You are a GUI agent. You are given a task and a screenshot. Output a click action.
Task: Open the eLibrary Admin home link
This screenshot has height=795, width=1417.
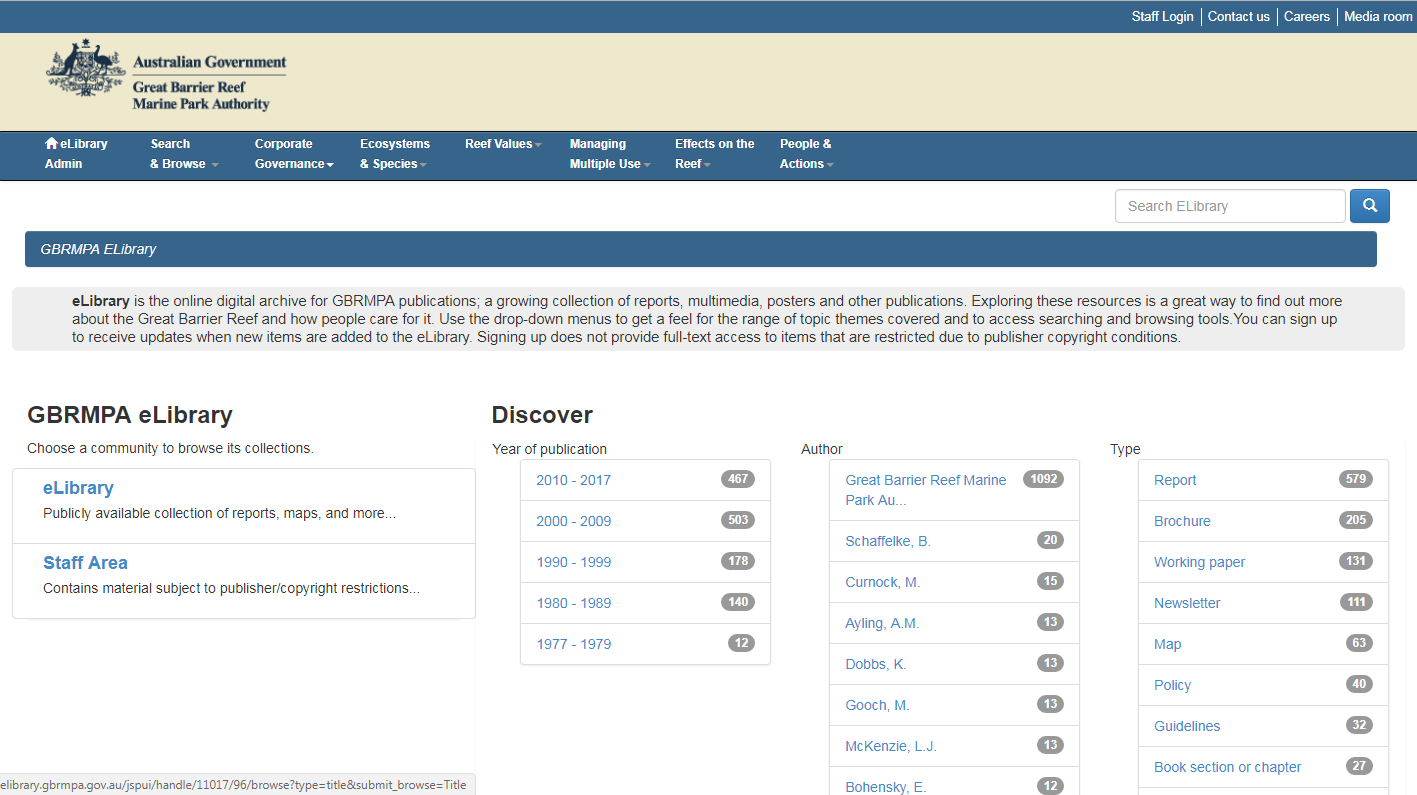pyautogui.click(x=76, y=154)
